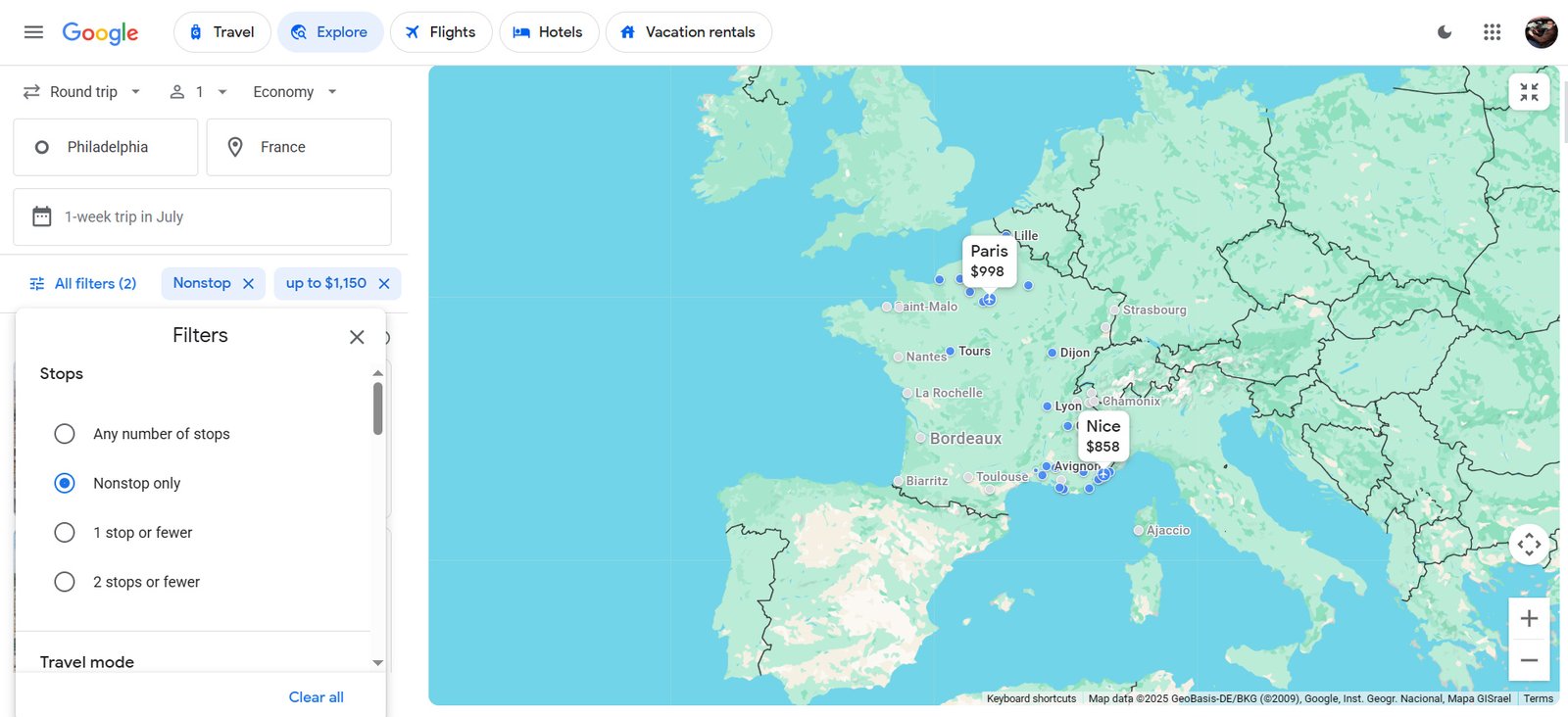The height and width of the screenshot is (717, 1568).
Task: Open the 1-week trip in July date field
Action: pos(202,216)
